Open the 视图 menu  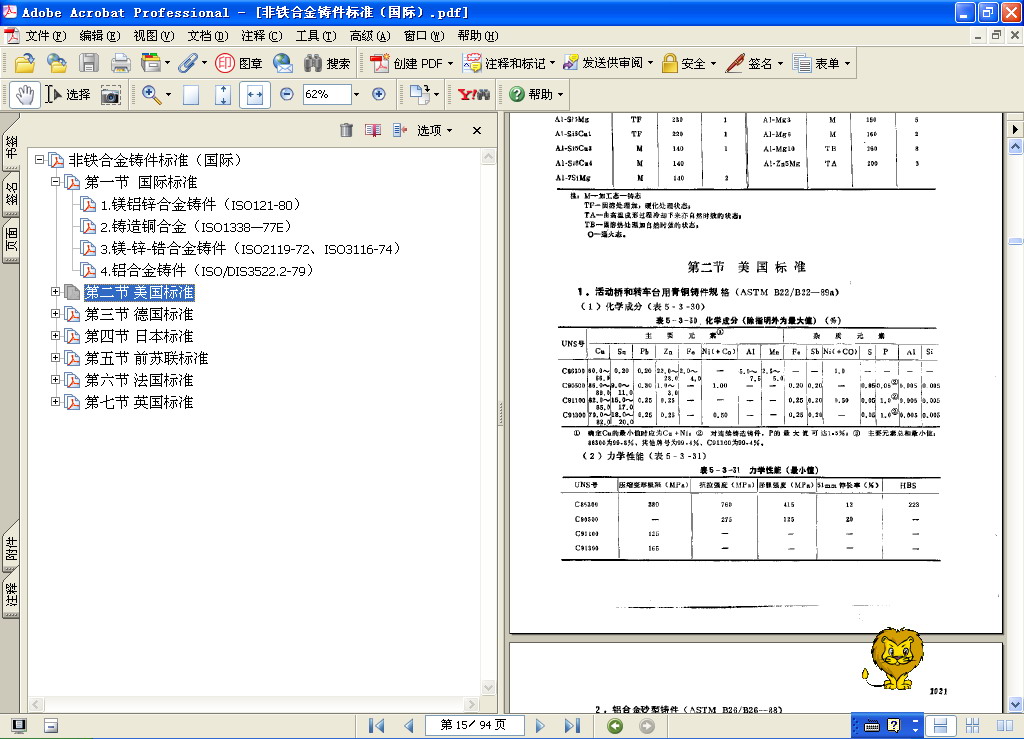pos(153,36)
